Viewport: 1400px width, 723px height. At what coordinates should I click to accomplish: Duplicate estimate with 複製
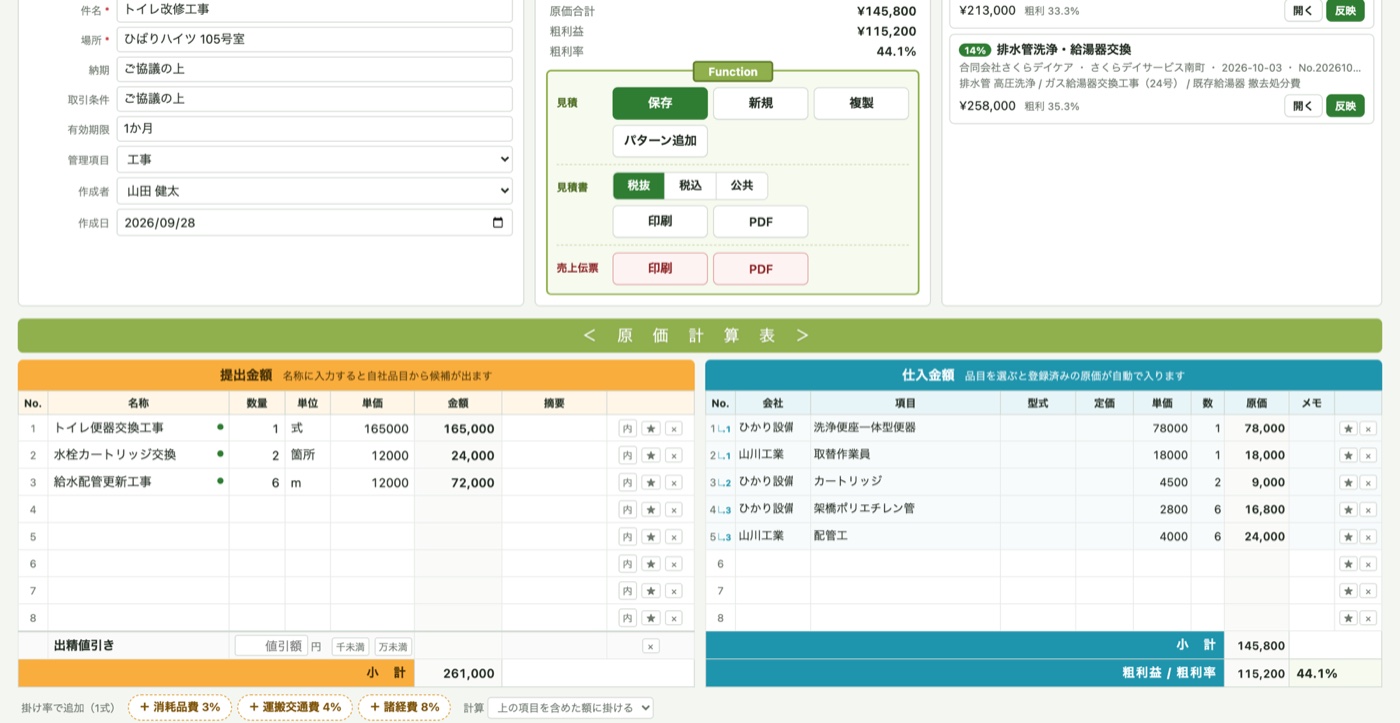(861, 103)
